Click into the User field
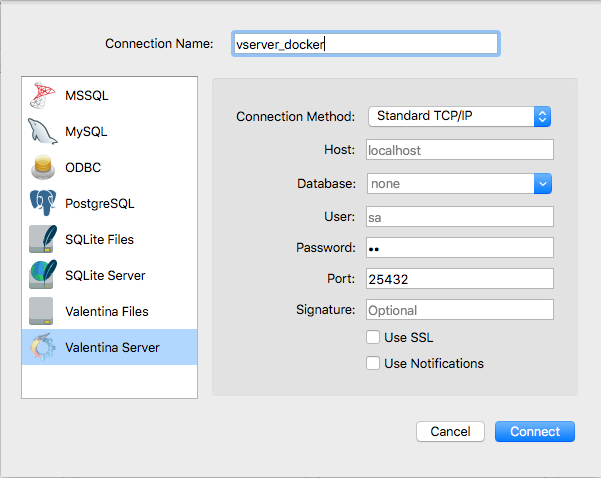Screen dimensions: 601x478 pos(460,217)
